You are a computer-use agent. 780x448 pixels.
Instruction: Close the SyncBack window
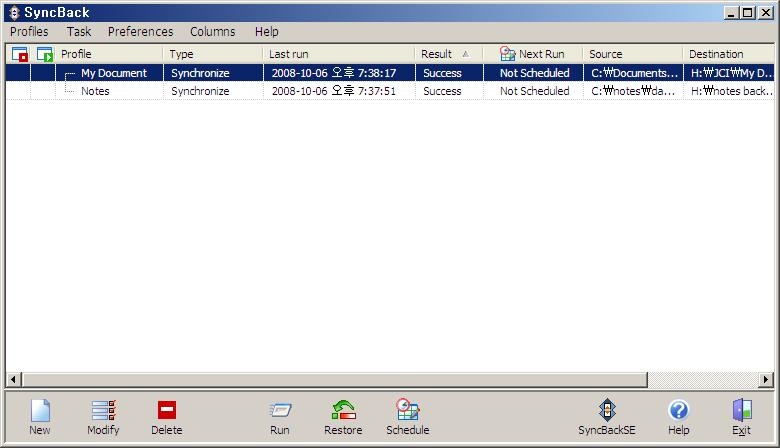pos(766,13)
